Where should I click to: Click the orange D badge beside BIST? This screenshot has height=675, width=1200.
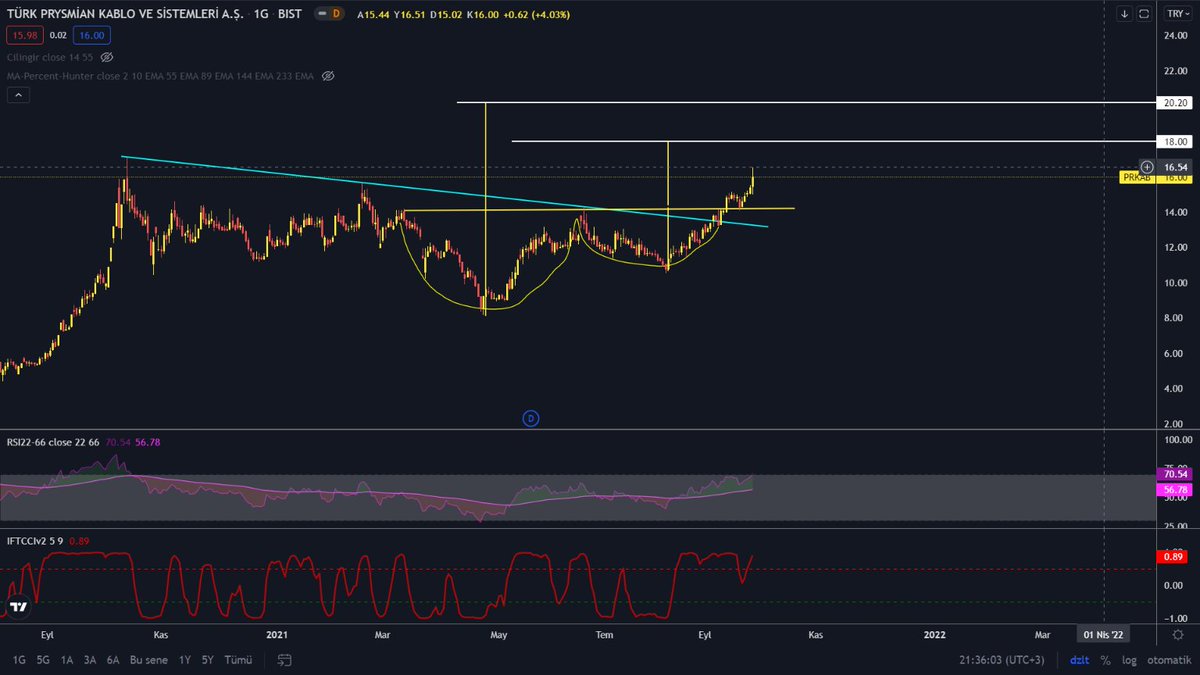click(336, 14)
